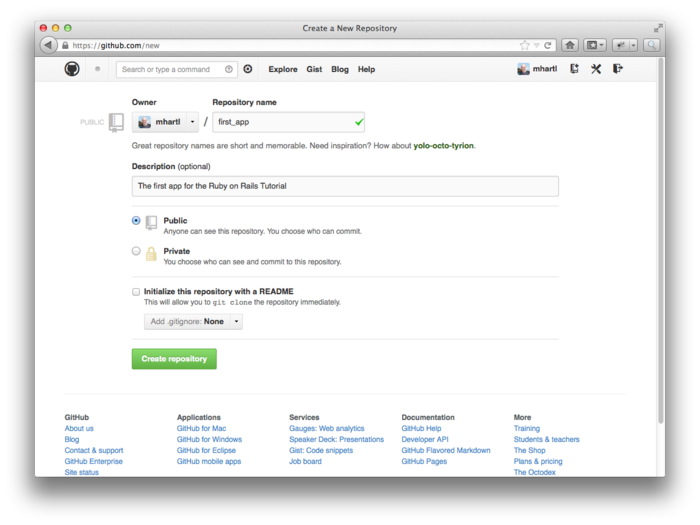Click the private lock icon
This screenshot has height=525, width=700.
[x=151, y=254]
